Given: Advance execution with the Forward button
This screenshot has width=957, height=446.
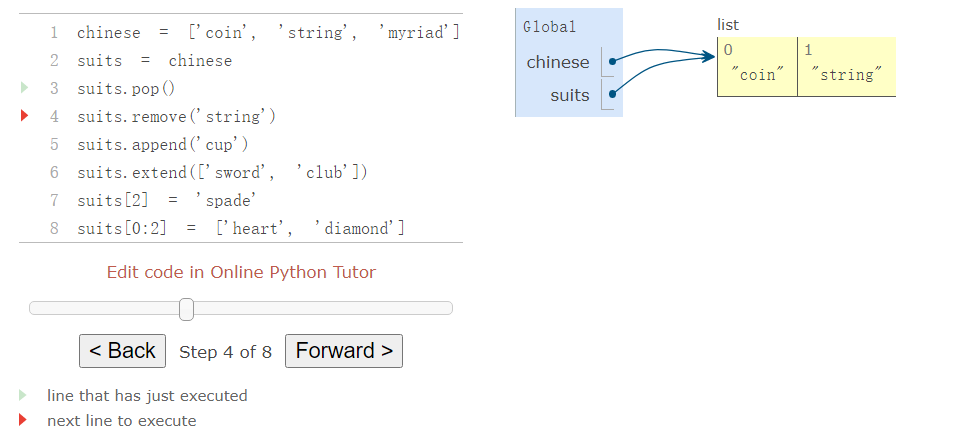Looking at the screenshot, I should [x=343, y=351].
